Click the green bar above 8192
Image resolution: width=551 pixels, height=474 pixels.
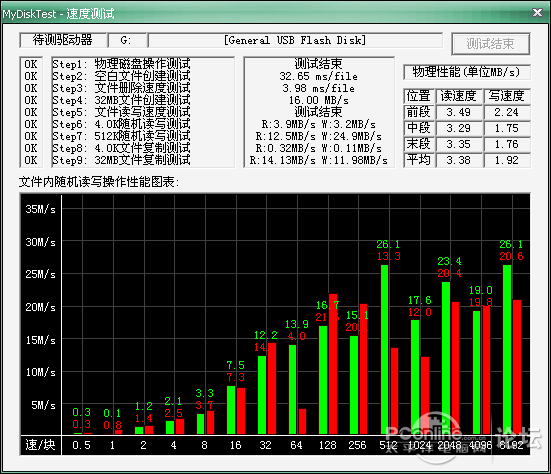pos(507,350)
